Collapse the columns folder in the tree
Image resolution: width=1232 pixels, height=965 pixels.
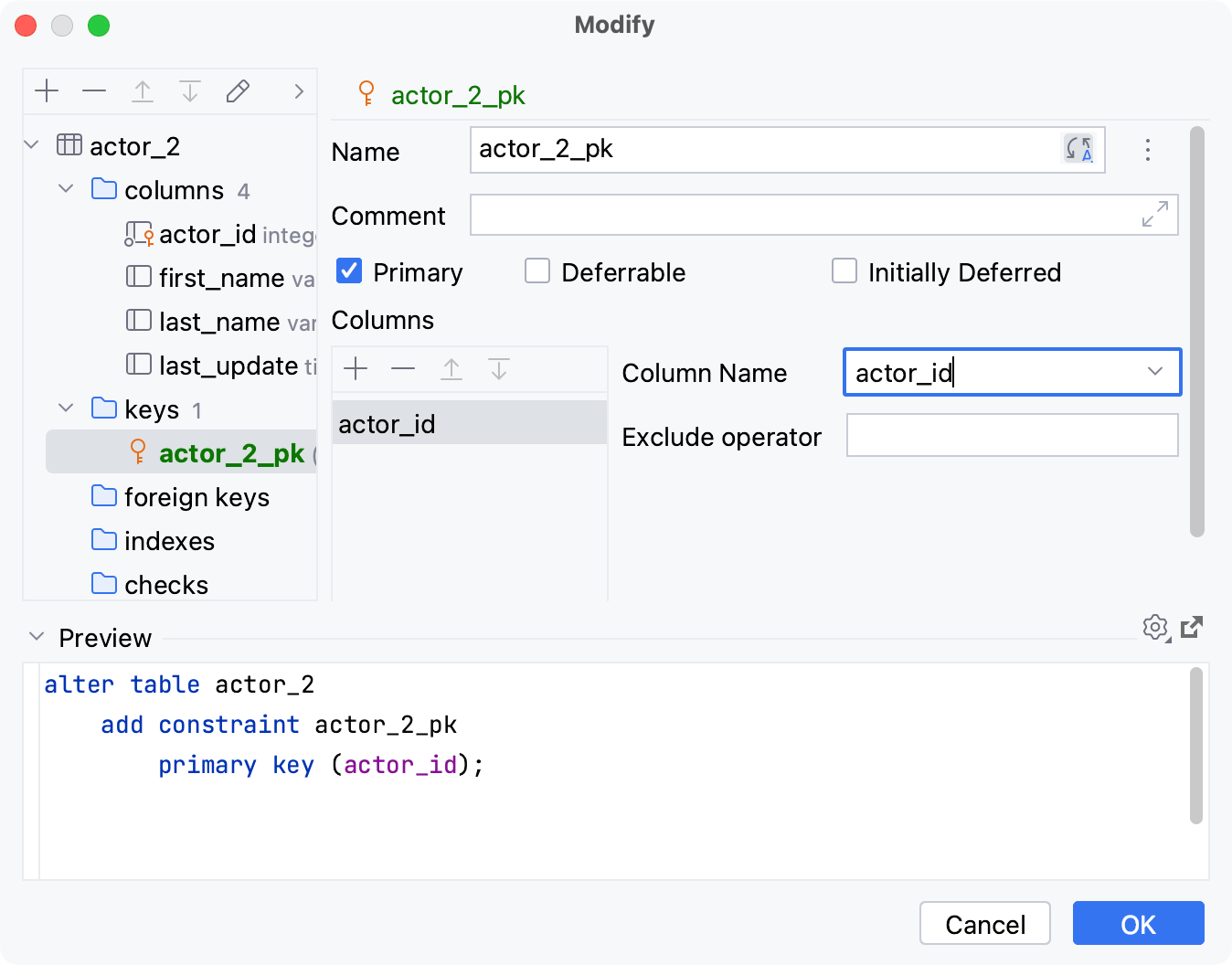[65, 188]
